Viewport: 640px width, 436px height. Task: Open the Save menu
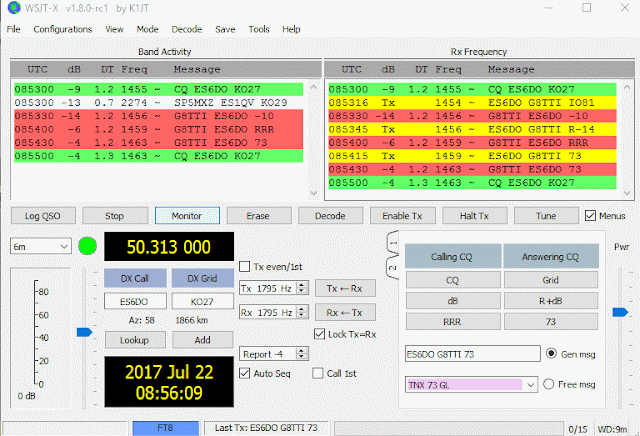point(225,29)
